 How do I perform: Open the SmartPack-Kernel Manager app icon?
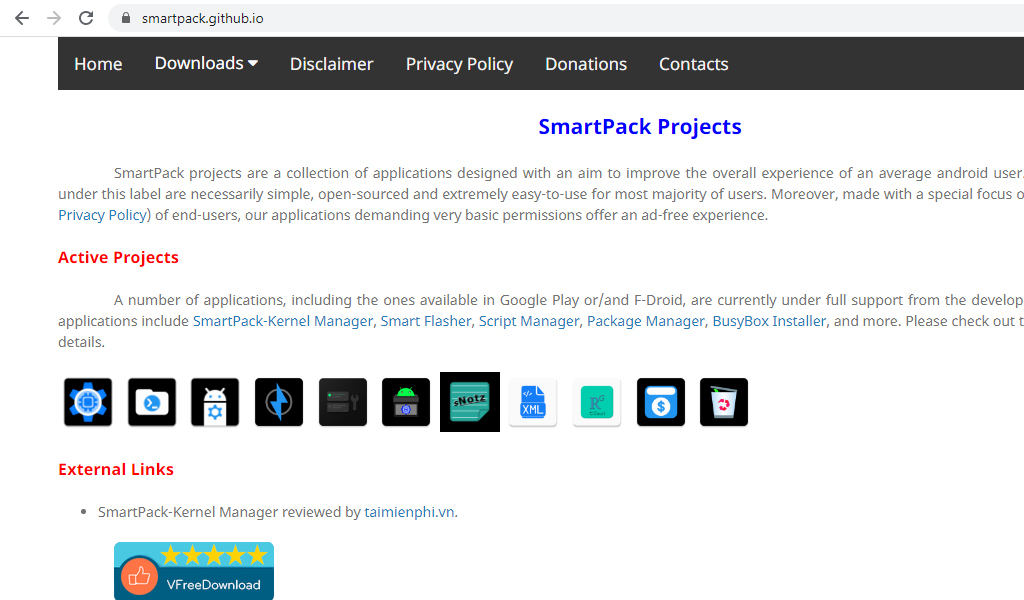(87, 401)
